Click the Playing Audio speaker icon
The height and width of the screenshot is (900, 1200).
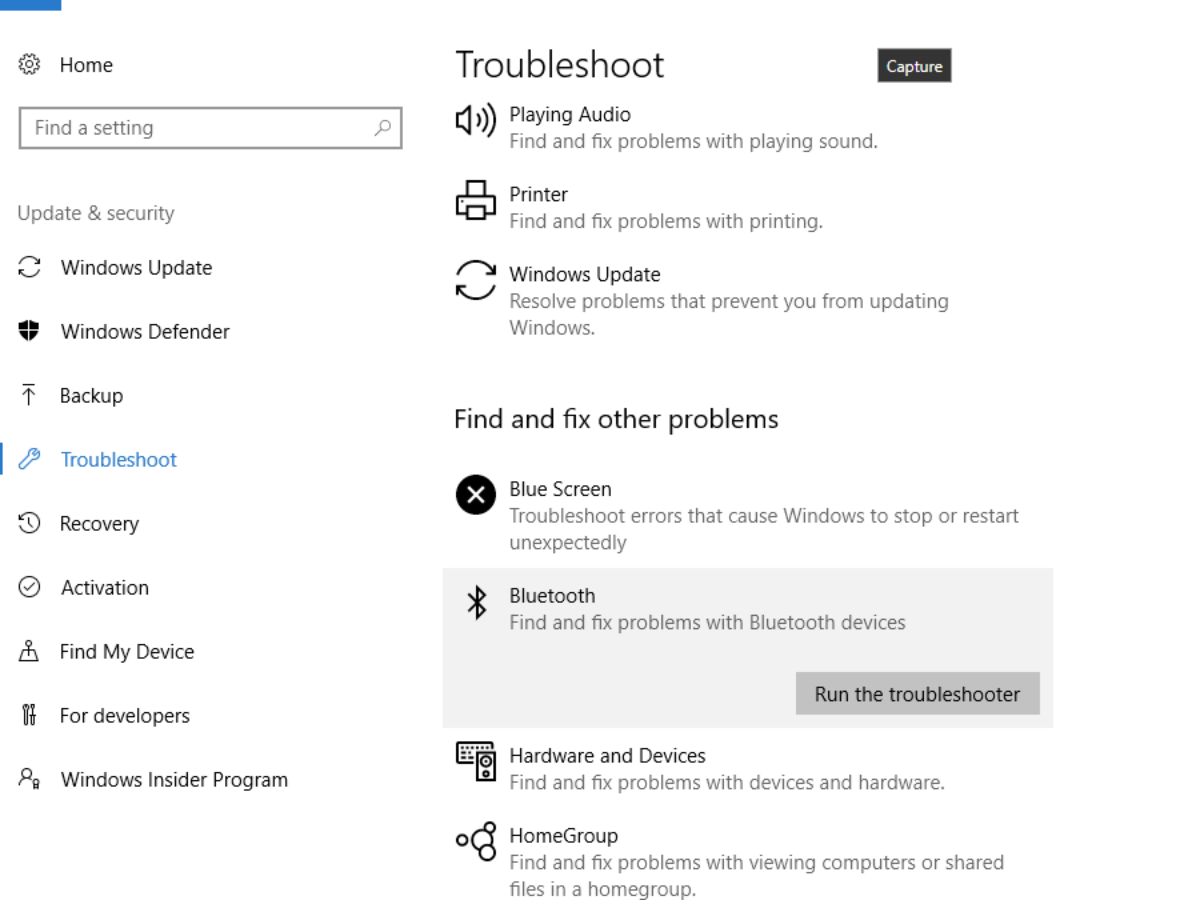coord(475,122)
